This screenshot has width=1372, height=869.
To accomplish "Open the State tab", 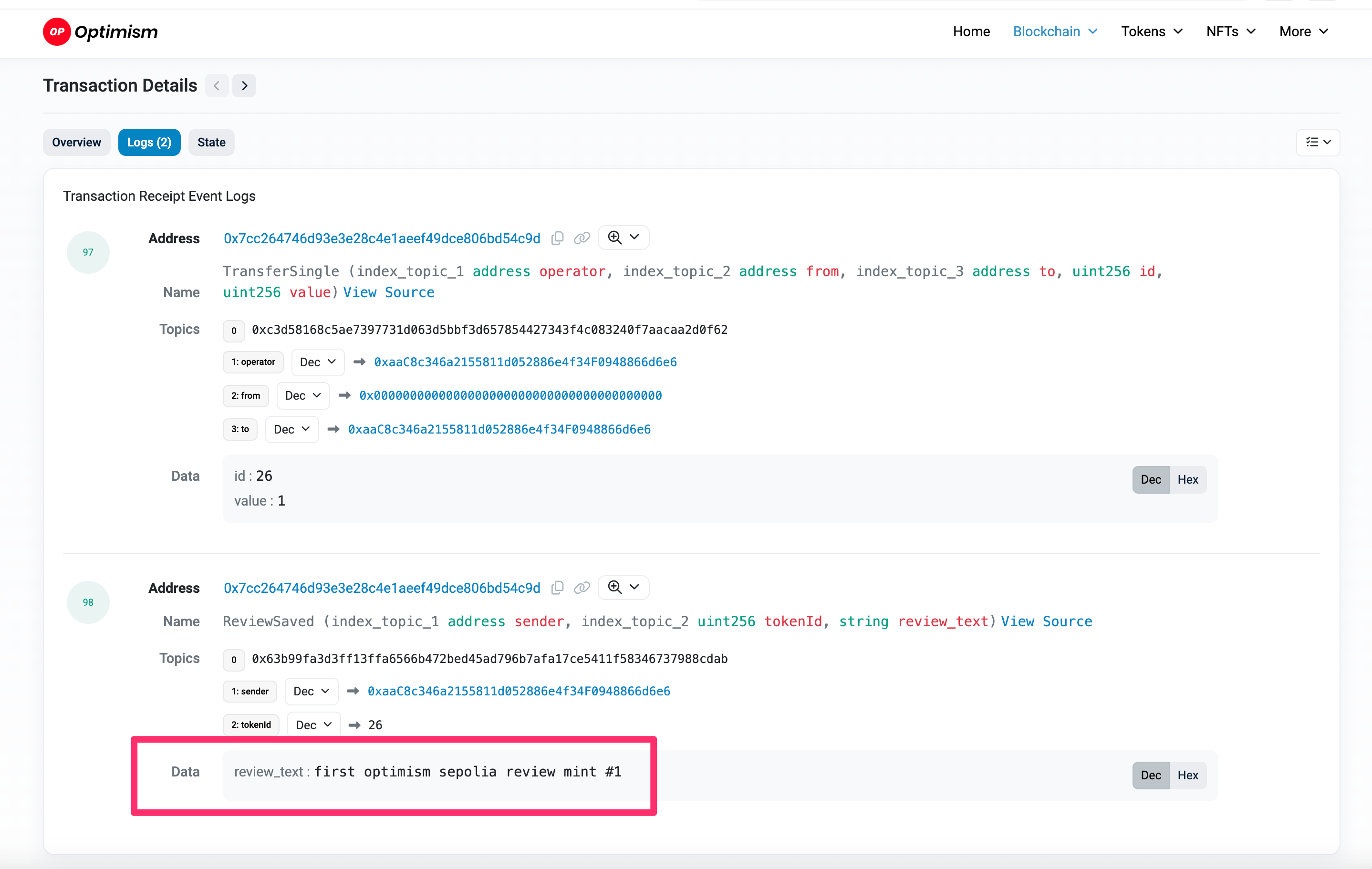I will 211,142.
